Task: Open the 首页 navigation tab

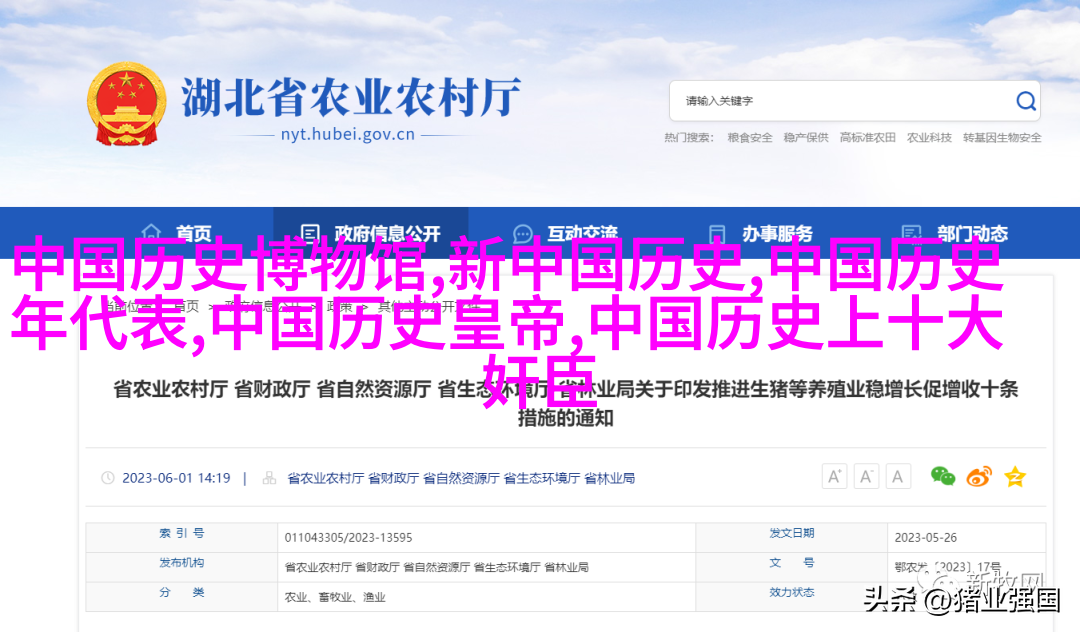Action: [x=178, y=234]
